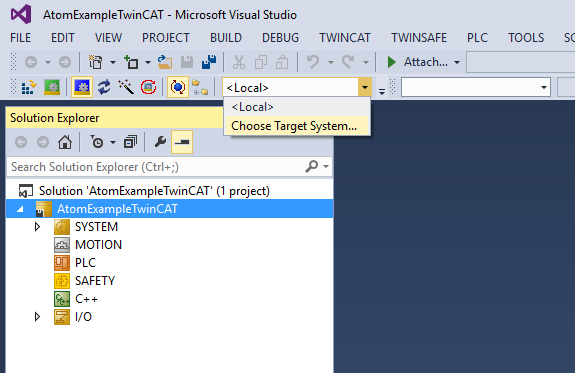Close the target system dropdown arrow
575x373 pixels.
(365, 87)
